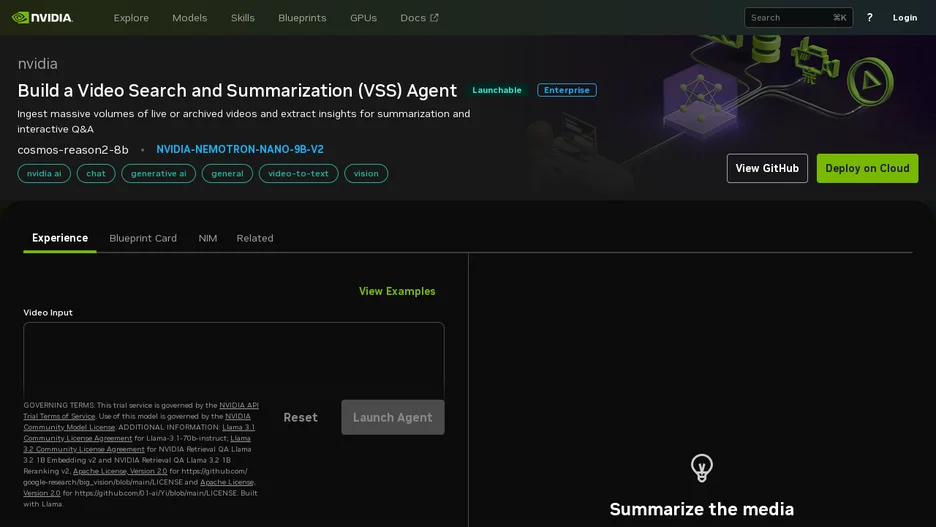Click the Launchable badge
This screenshot has height=527, width=936.
coord(497,90)
